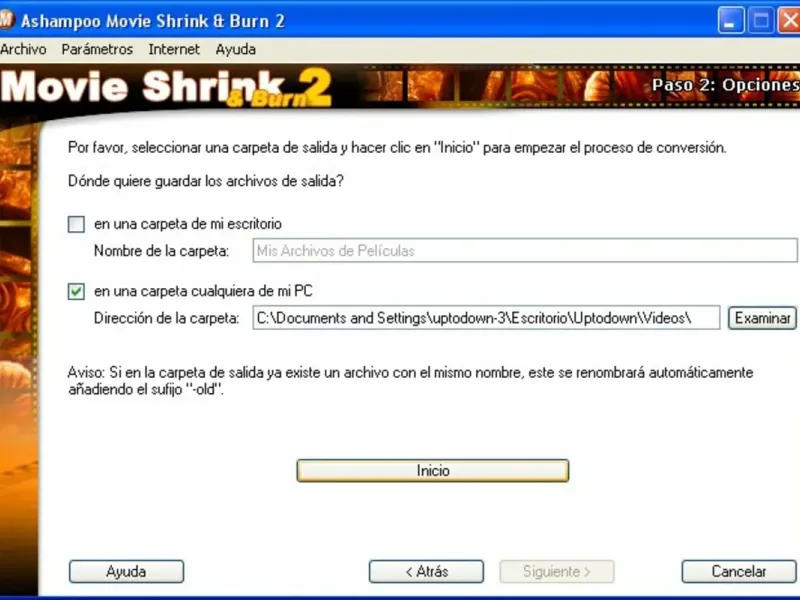800x600 pixels.
Task: Click the 'Dirección de la carpeta' path field
Action: pyautogui.click(x=486, y=318)
